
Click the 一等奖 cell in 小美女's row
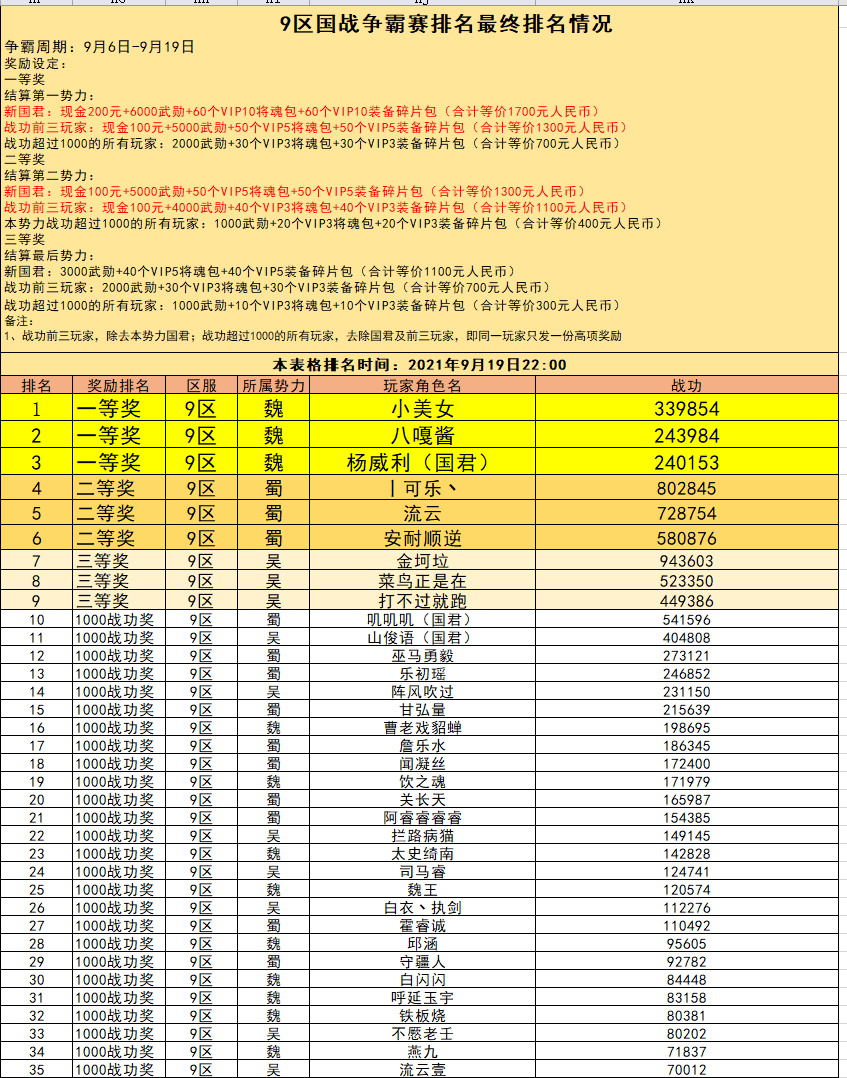click(x=119, y=408)
